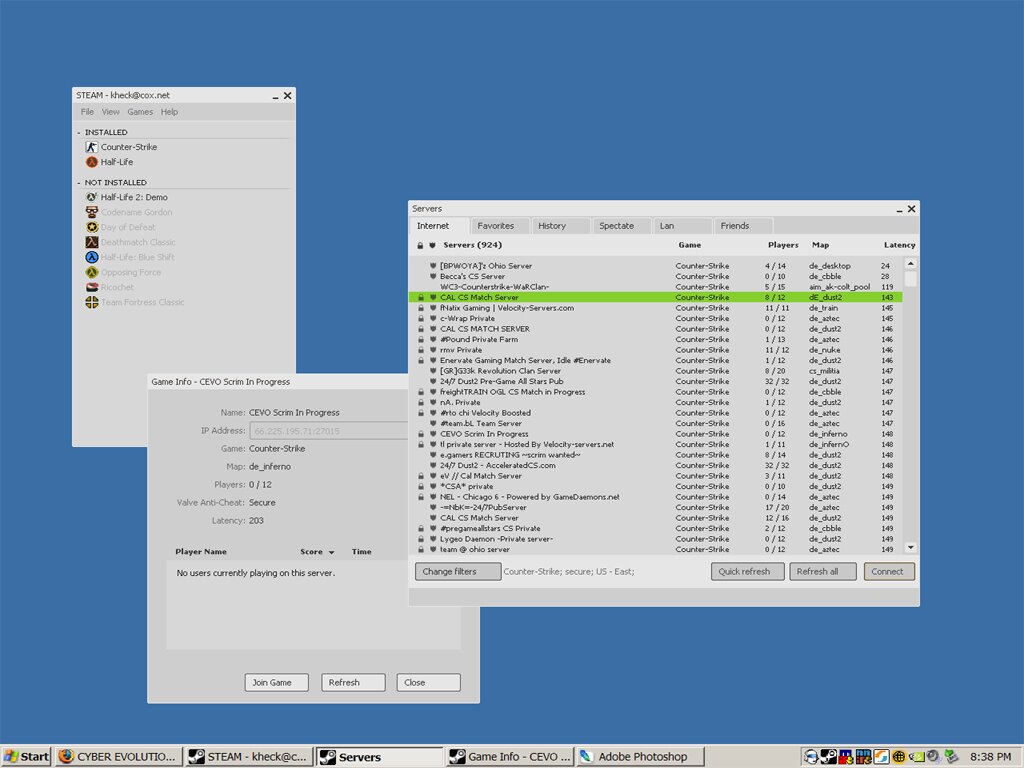Click the lock icon on rmv Private row
The image size is (1024, 768).
[421, 350]
